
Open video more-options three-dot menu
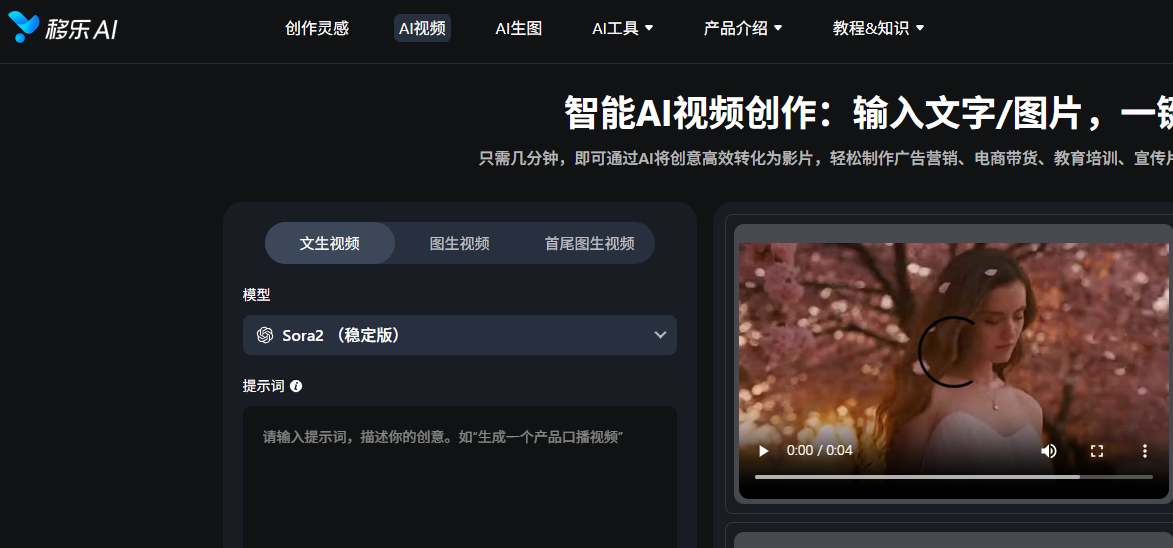coord(1145,451)
